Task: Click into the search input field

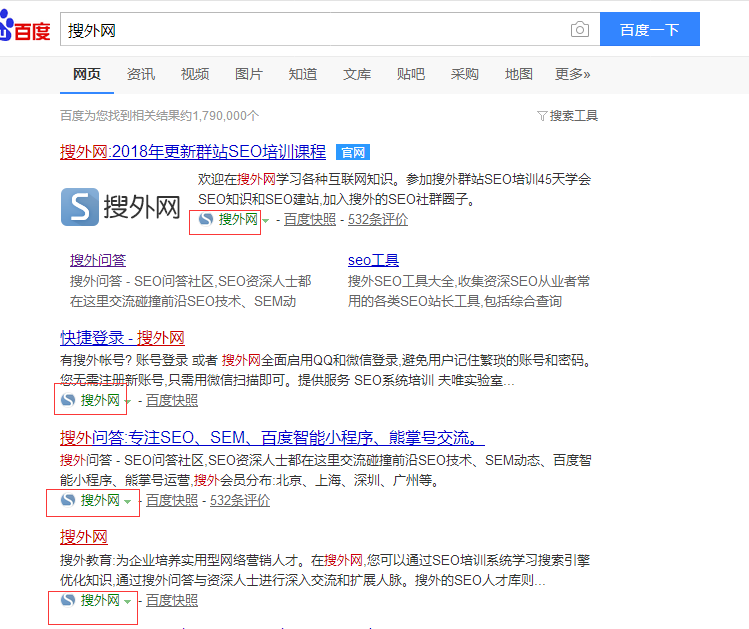Action: (310, 30)
